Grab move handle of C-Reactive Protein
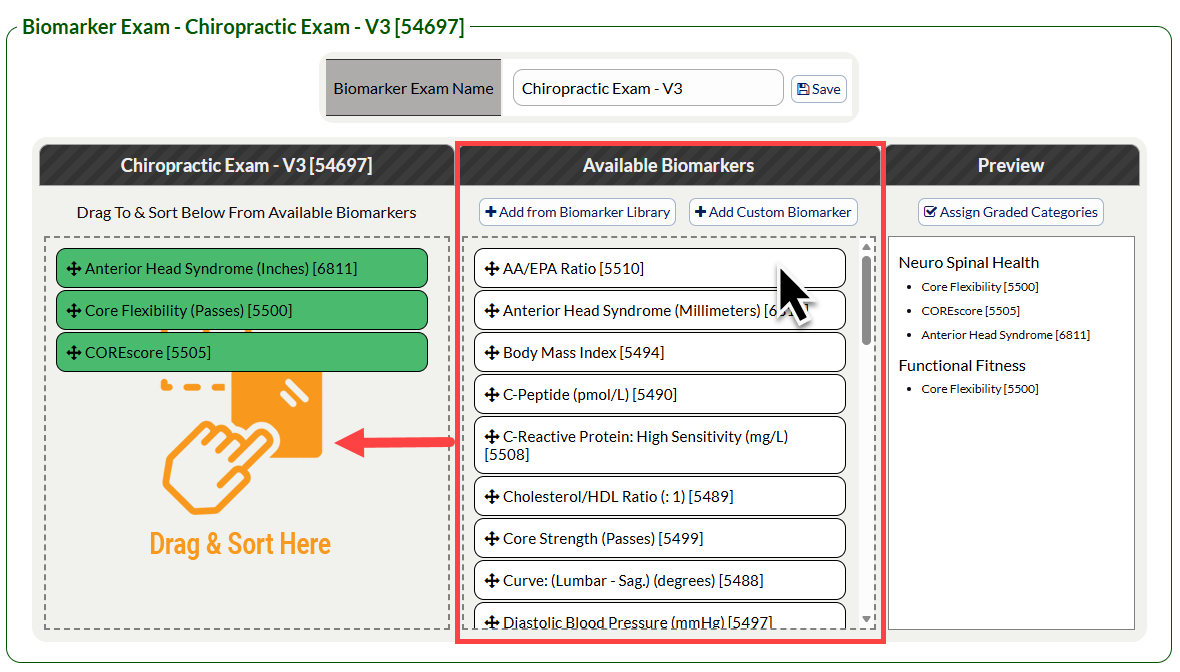Screen dimensions: 1180x672 (x=492, y=436)
